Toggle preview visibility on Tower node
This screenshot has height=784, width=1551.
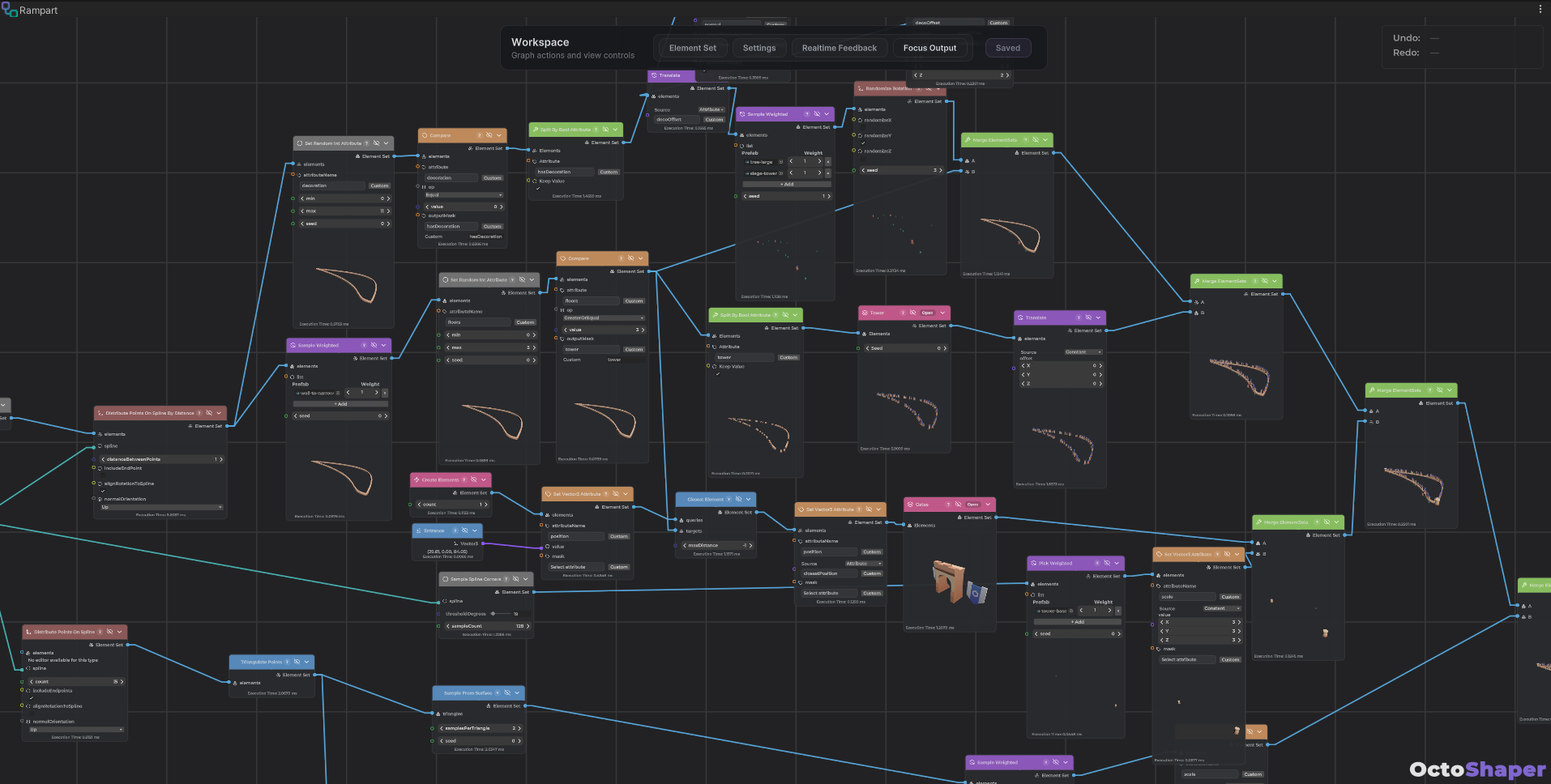pos(912,313)
